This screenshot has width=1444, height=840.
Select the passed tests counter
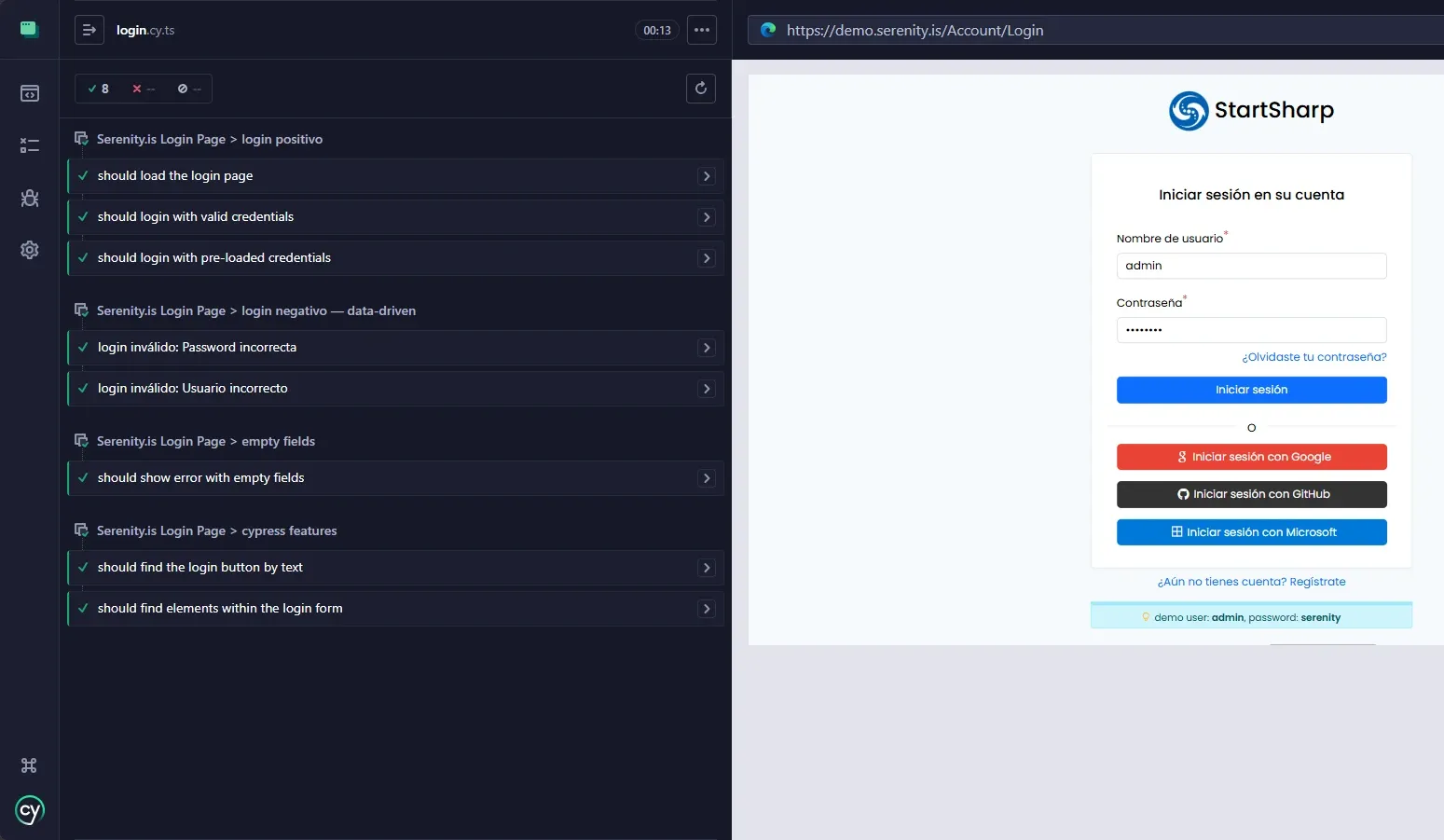pos(98,89)
